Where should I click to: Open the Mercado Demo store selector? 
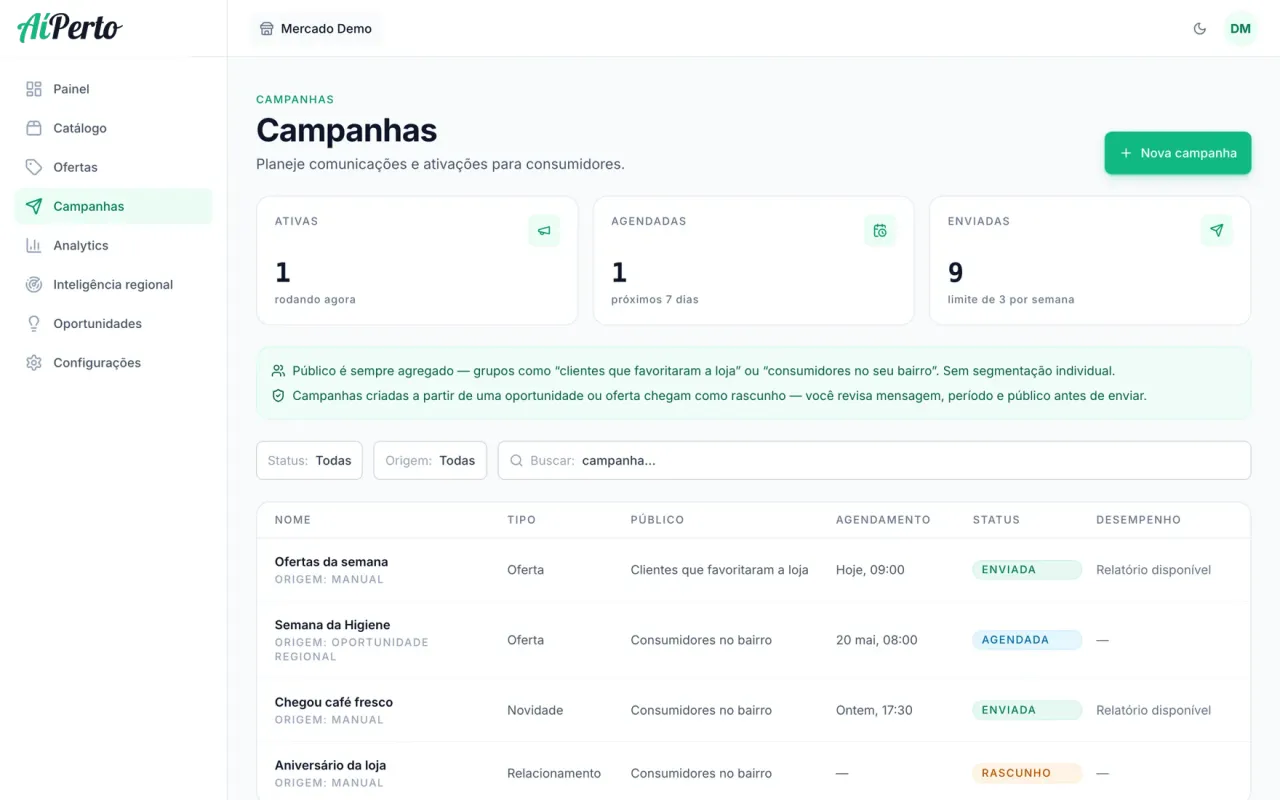315,28
